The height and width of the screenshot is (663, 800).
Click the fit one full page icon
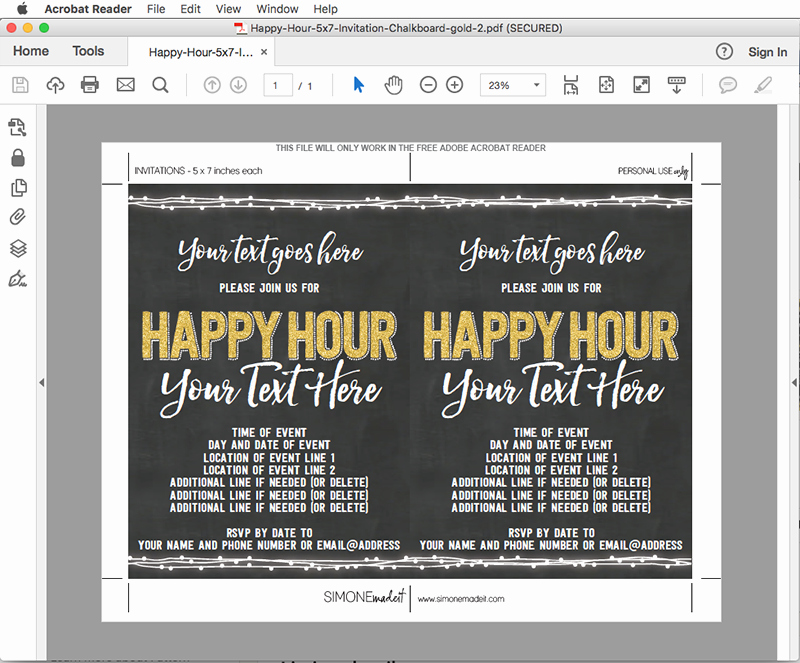point(606,85)
